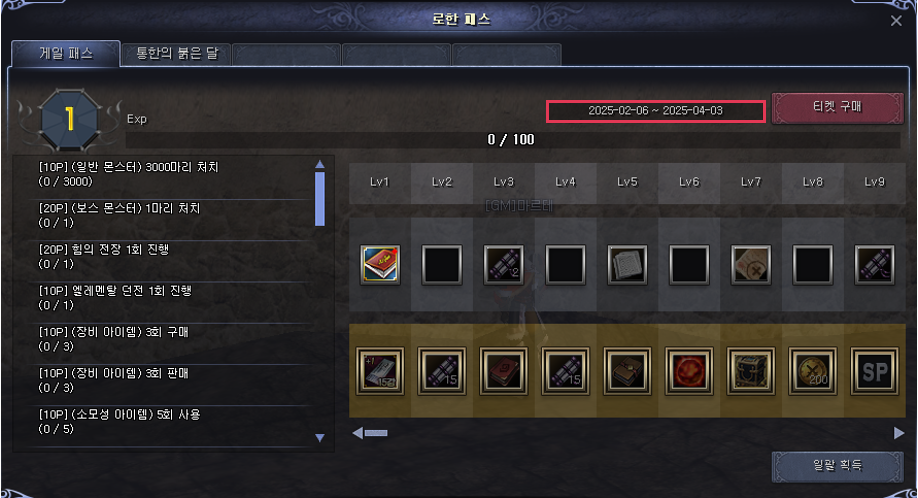The height and width of the screenshot is (498, 918).
Task: Click the 티켓 구매 button
Action: coord(837,107)
